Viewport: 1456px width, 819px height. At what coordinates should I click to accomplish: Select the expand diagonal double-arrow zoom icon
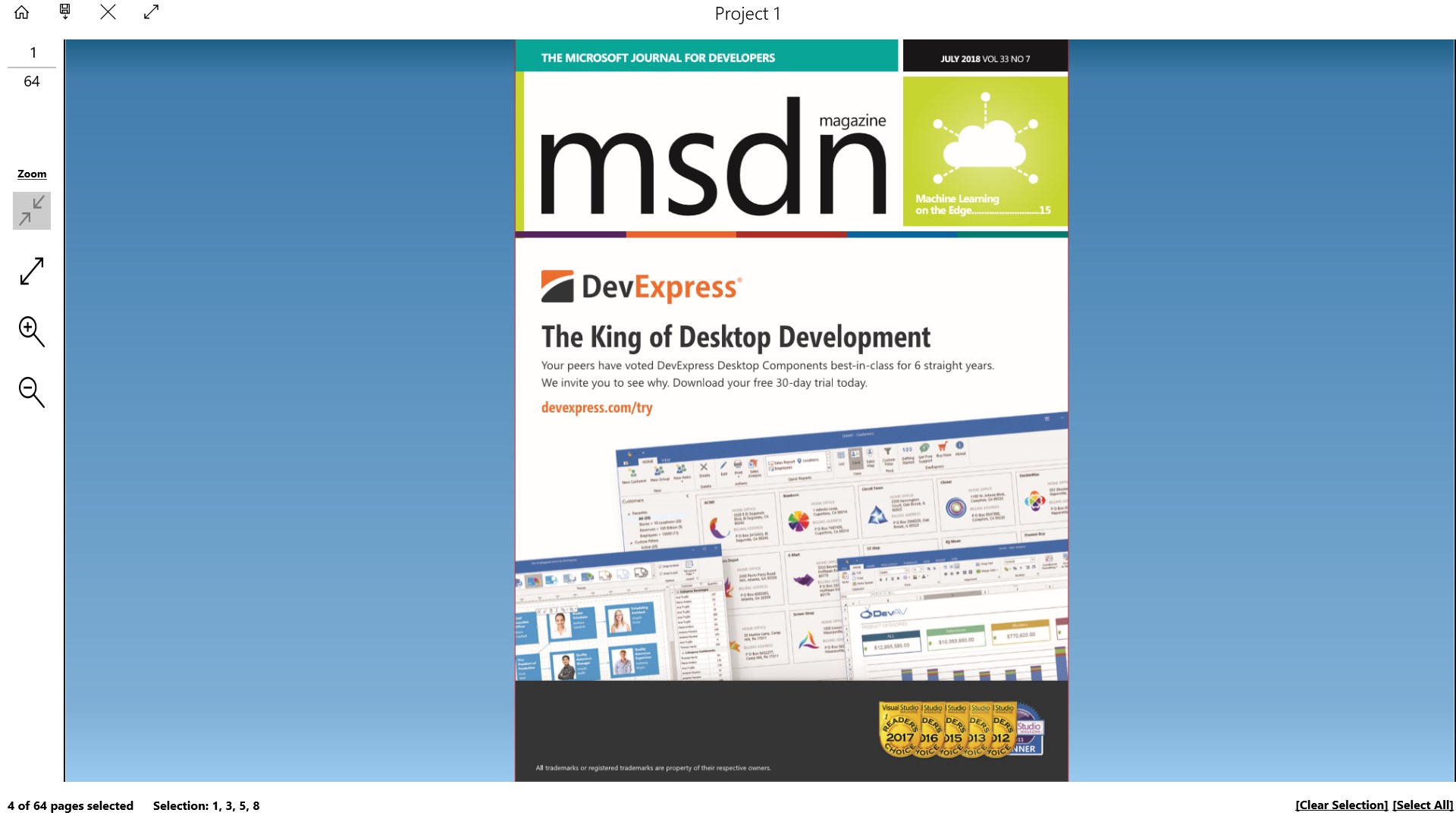[x=32, y=271]
